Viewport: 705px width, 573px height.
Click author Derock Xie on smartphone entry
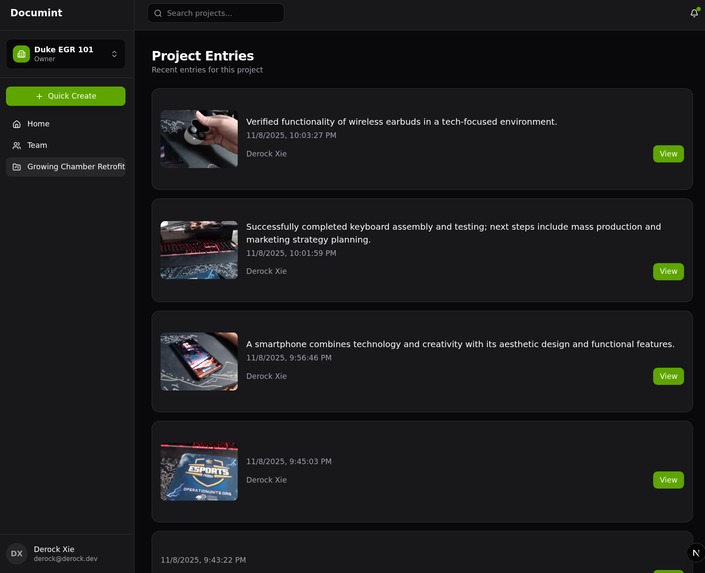point(266,376)
